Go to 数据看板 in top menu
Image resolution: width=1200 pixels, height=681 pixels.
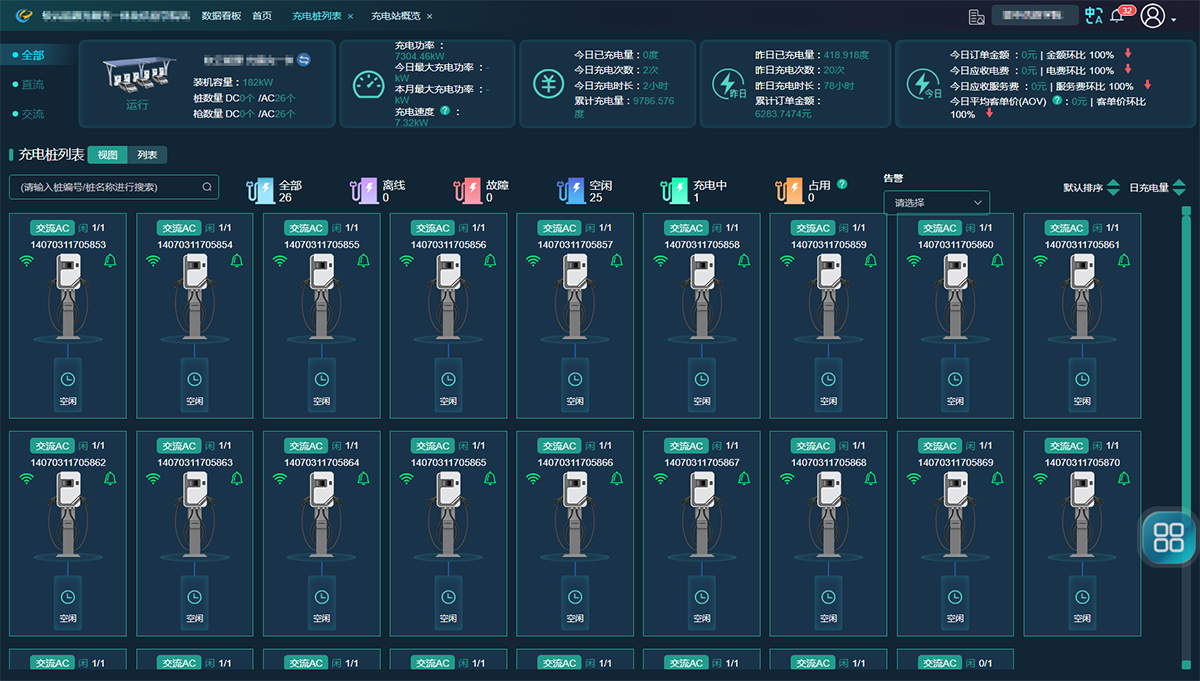pyautogui.click(x=221, y=16)
